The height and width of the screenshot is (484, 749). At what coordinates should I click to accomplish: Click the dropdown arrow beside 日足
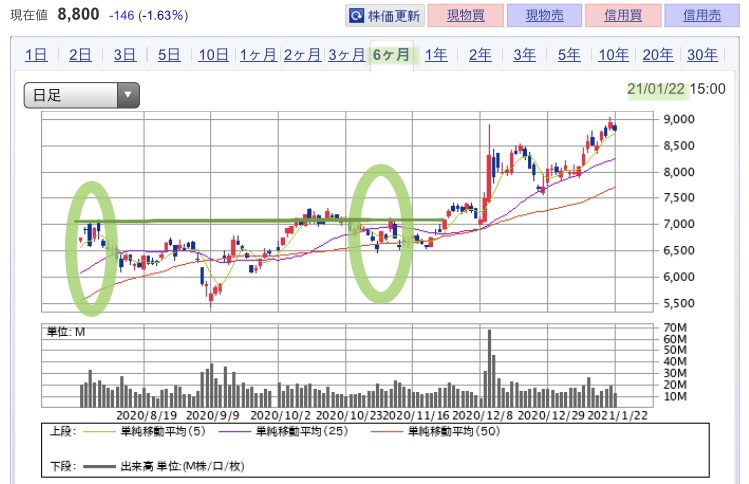(128, 95)
